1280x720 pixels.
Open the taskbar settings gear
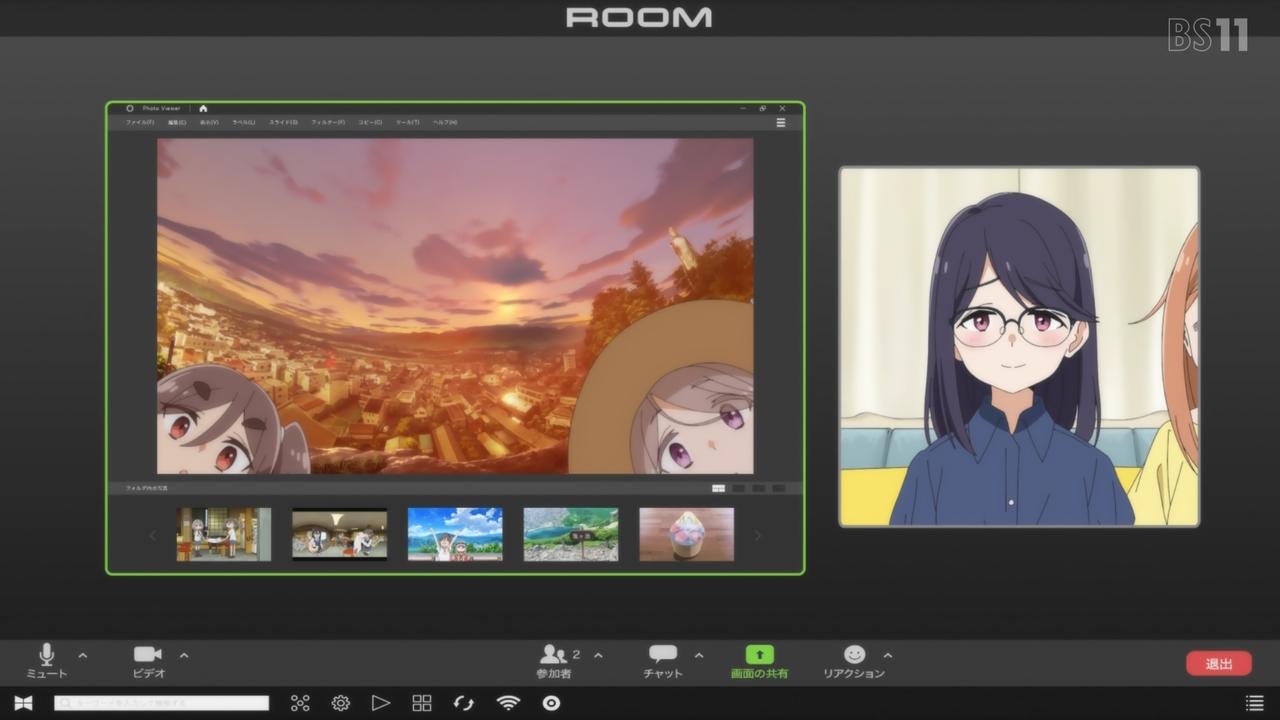coord(340,703)
